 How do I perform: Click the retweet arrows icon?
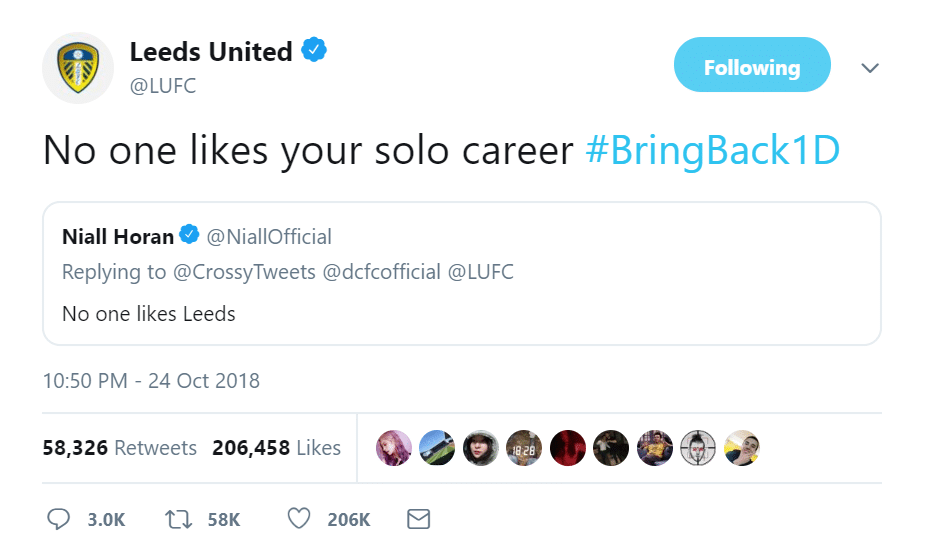[x=177, y=519]
